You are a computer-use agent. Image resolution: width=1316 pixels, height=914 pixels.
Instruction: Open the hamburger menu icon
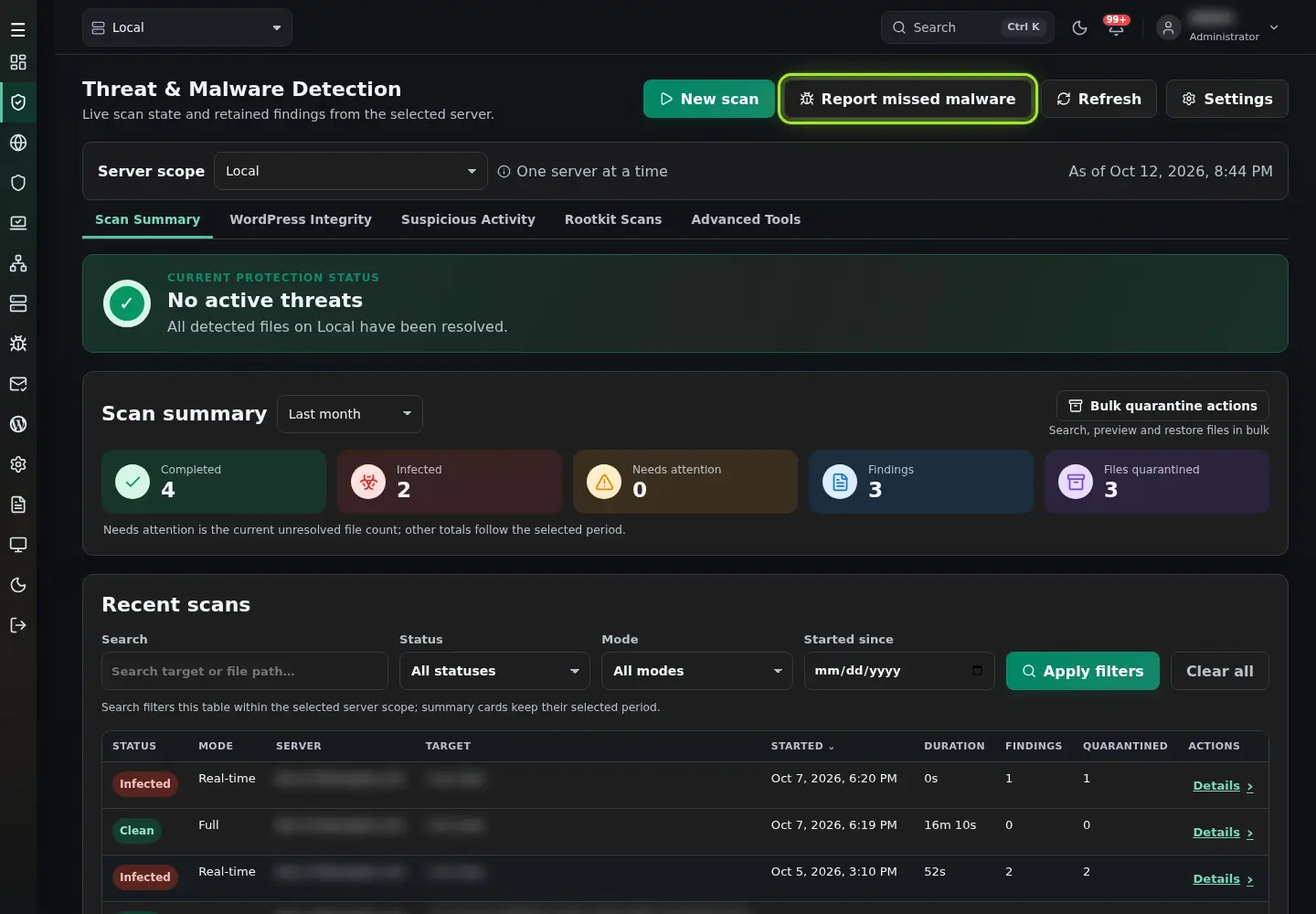[x=18, y=30]
